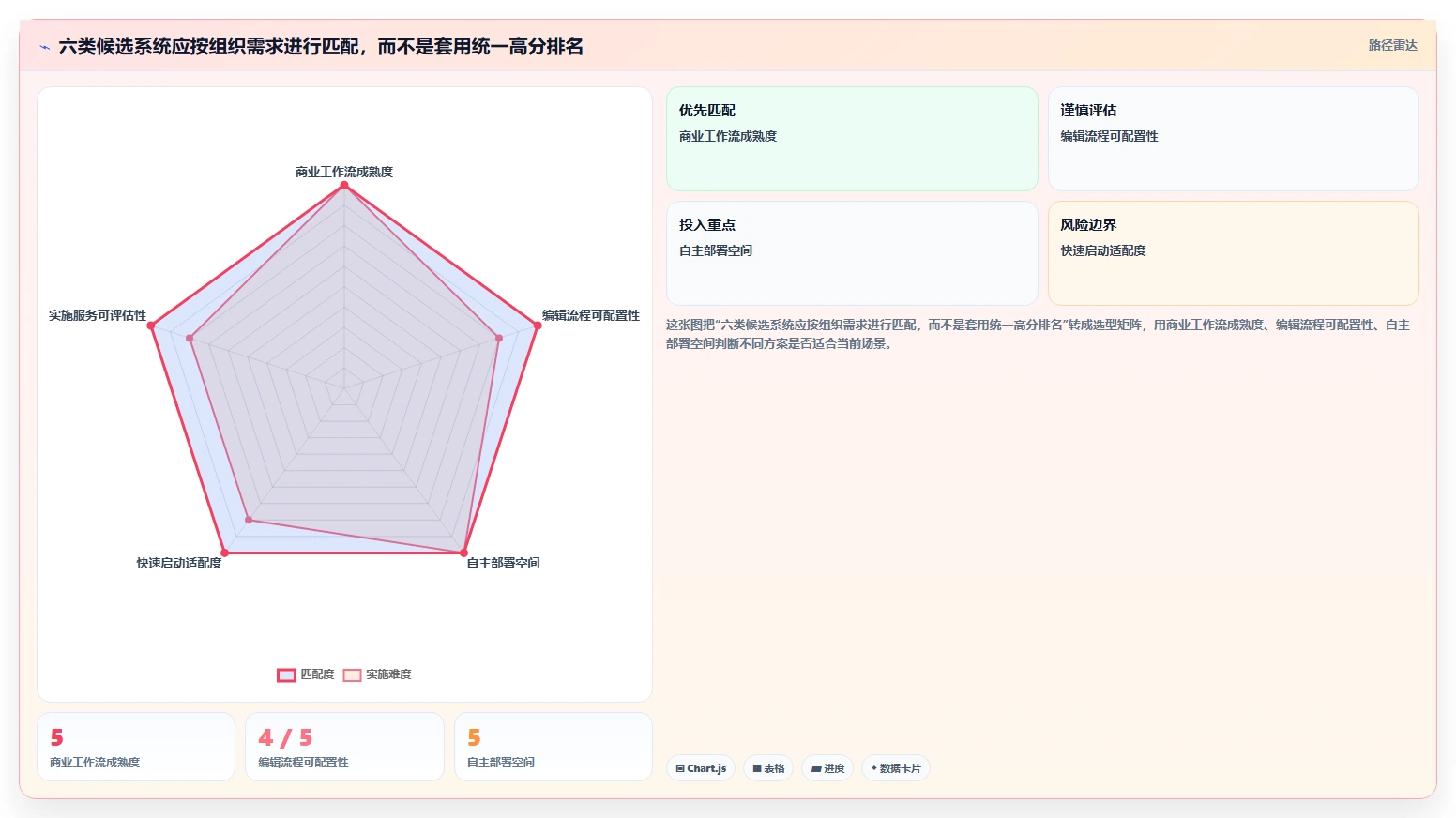
Task: Click the 自主部署空间 radar axis label
Action: coord(504,563)
